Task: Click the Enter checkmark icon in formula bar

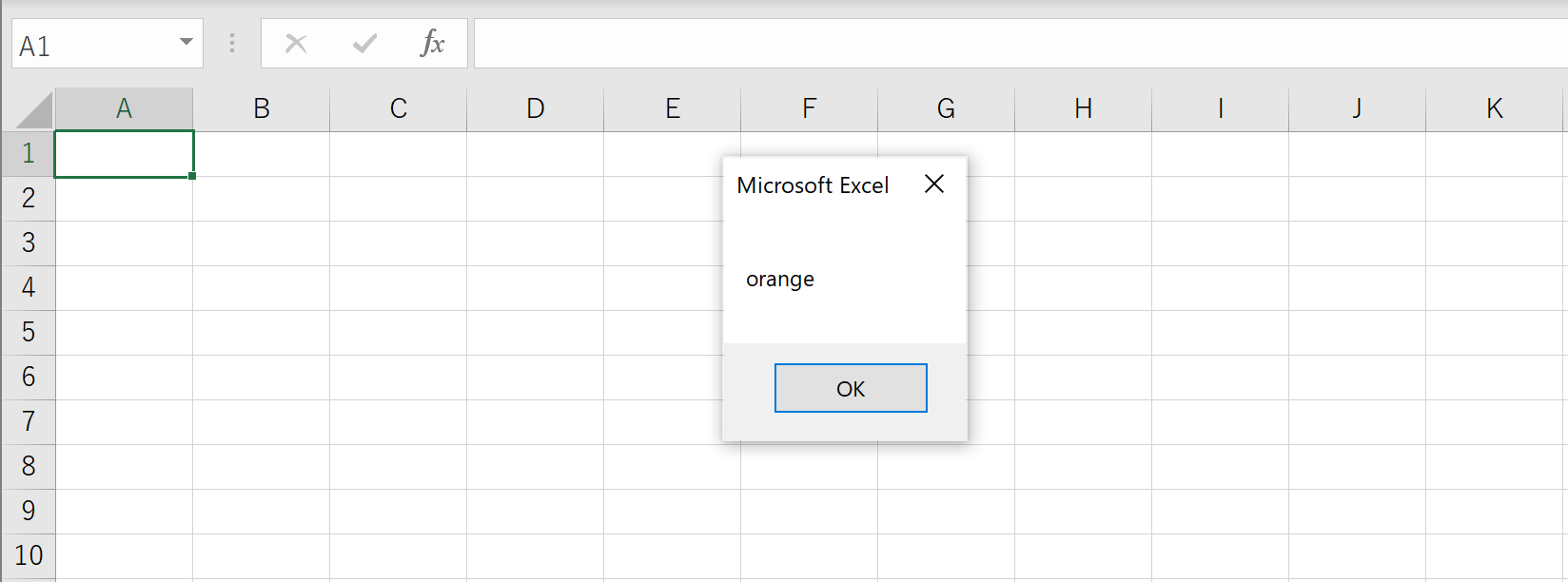Action: click(364, 44)
